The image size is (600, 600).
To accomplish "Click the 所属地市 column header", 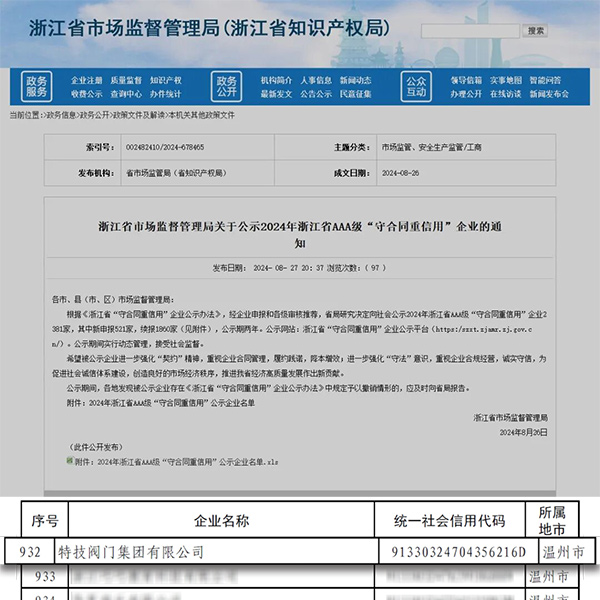I will (552, 520).
